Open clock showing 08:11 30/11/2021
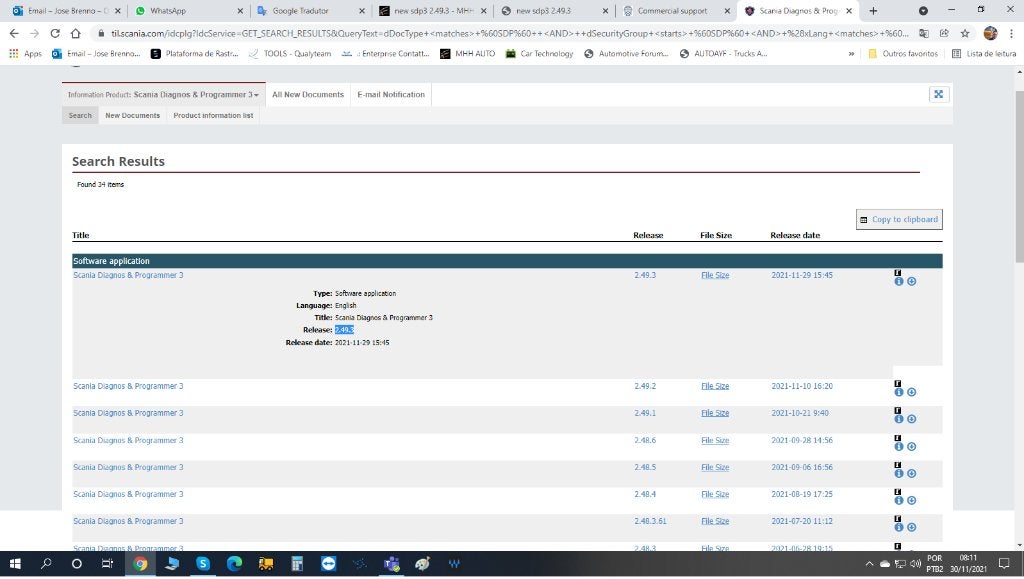The width and height of the screenshot is (1024, 579). click(968, 563)
